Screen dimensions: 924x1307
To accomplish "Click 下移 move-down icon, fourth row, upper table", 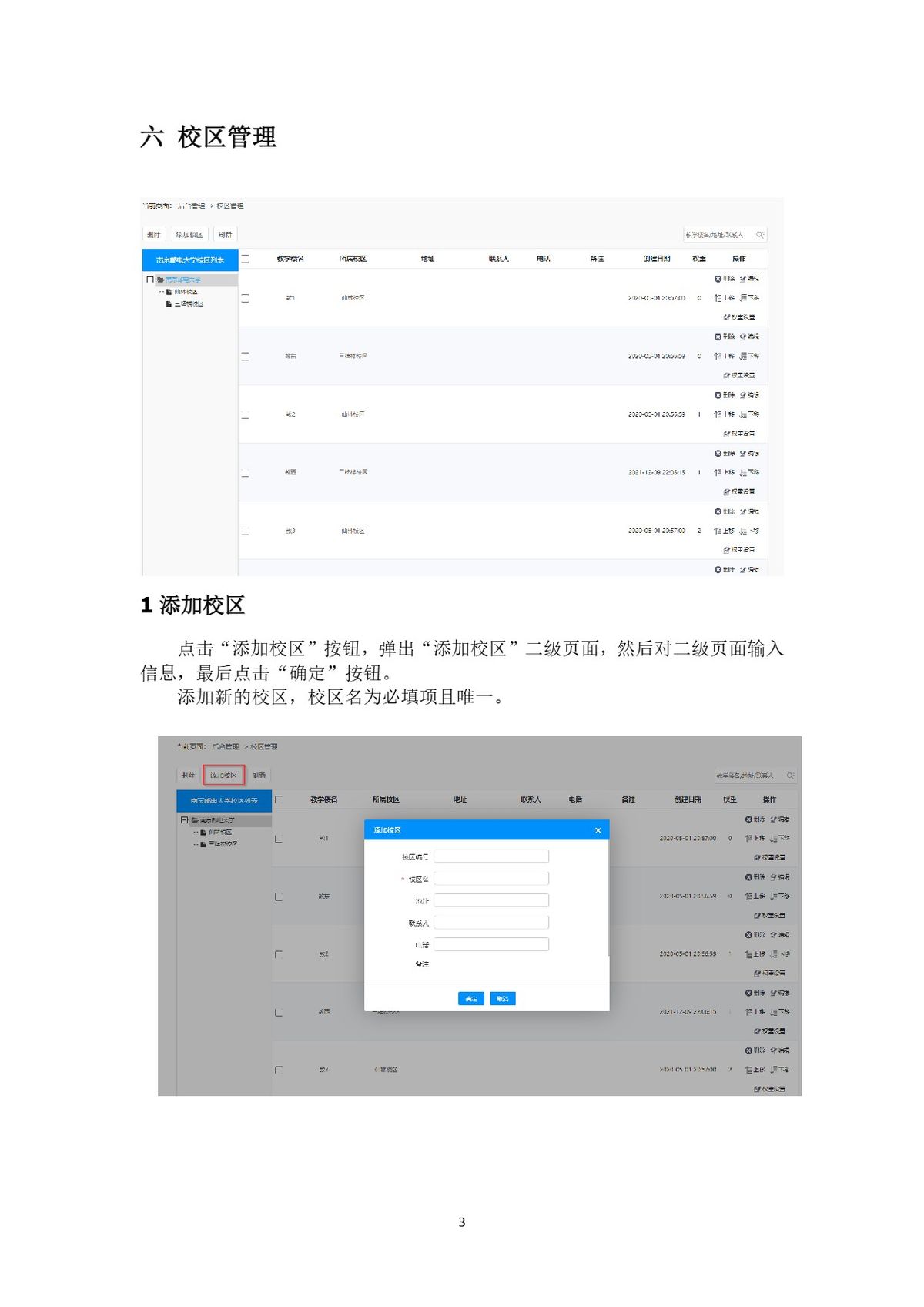I will click(744, 472).
